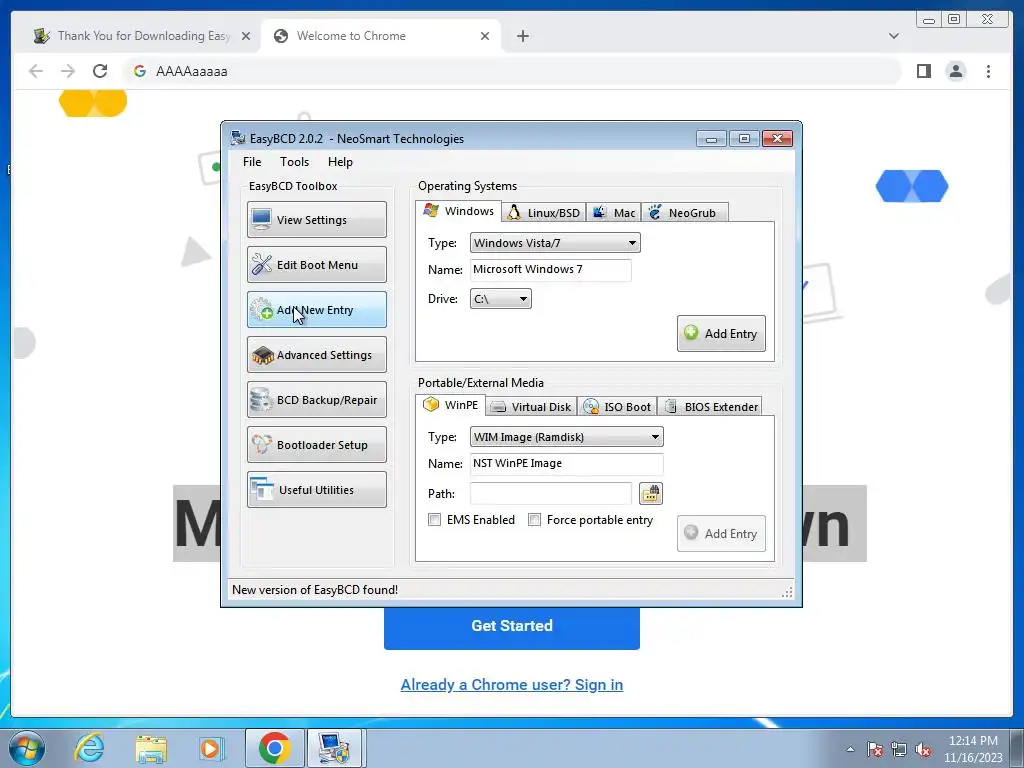Switch to the Mac tab
This screenshot has height=768, width=1024.
[x=614, y=213]
